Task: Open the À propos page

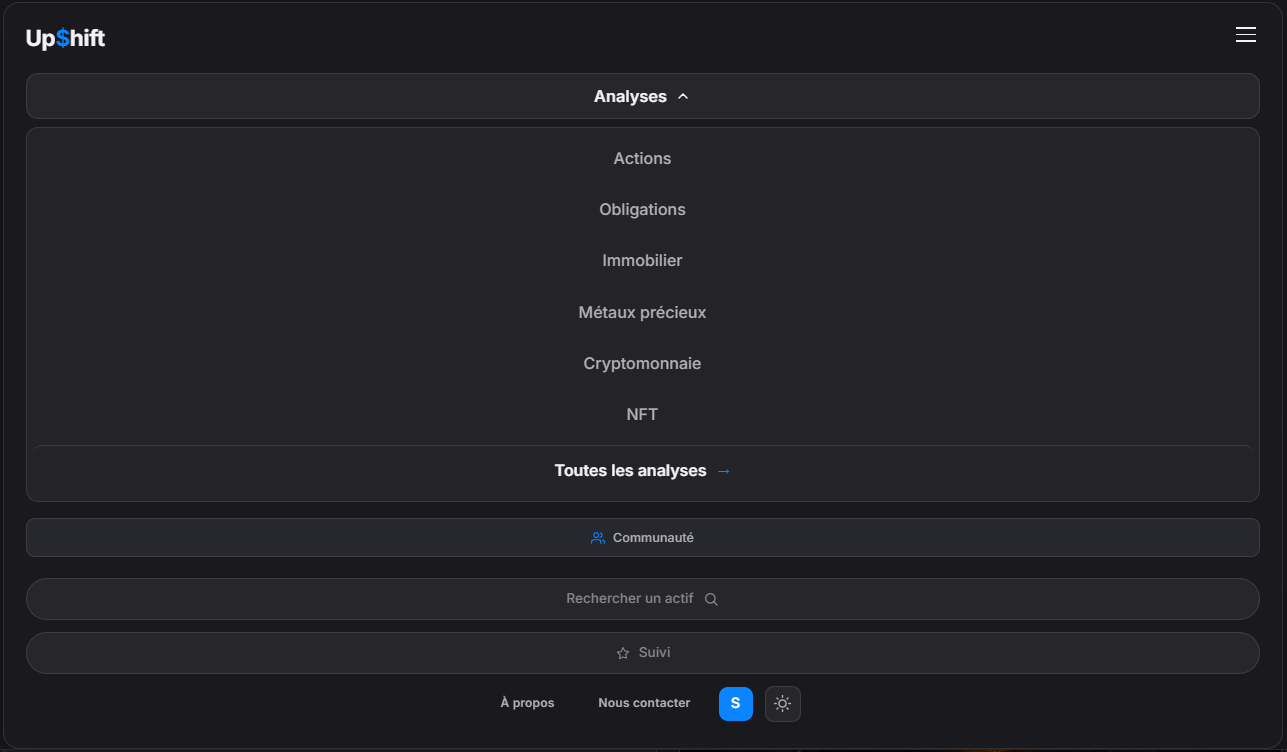Action: [527, 703]
